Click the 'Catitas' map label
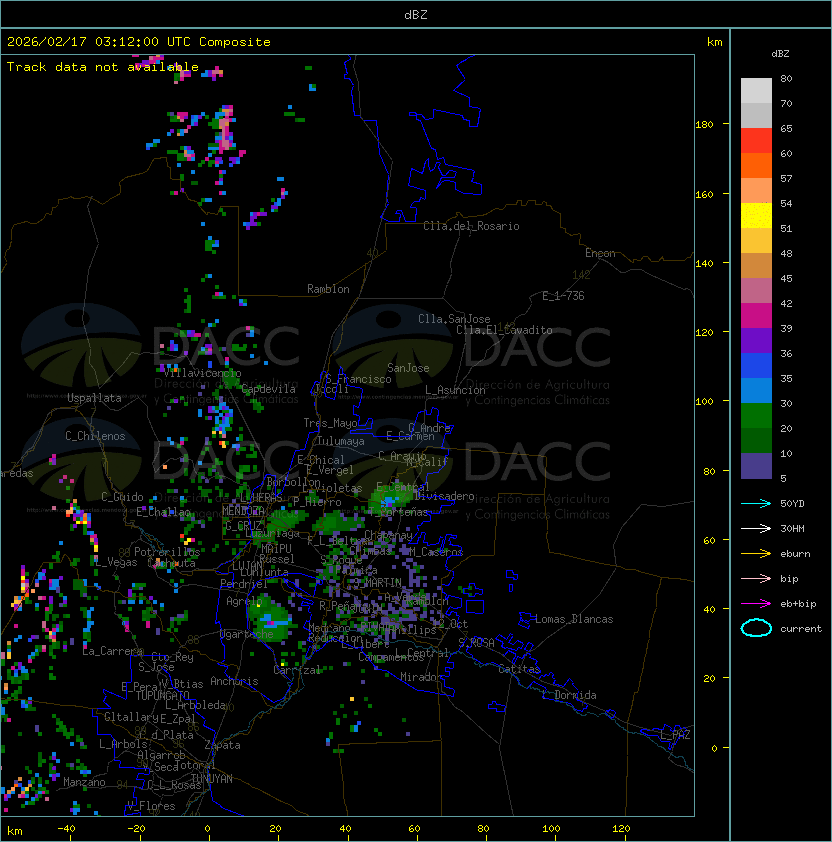 coord(519,669)
